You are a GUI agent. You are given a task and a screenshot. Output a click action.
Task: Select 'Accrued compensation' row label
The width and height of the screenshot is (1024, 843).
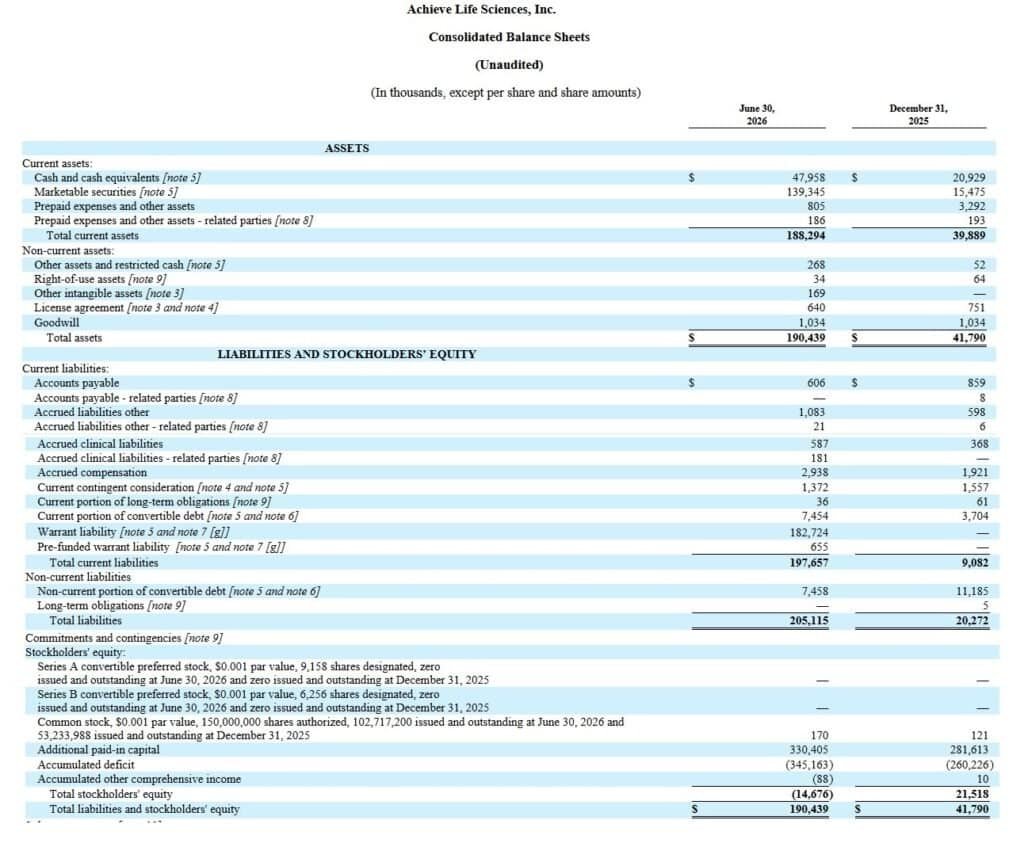click(x=92, y=473)
